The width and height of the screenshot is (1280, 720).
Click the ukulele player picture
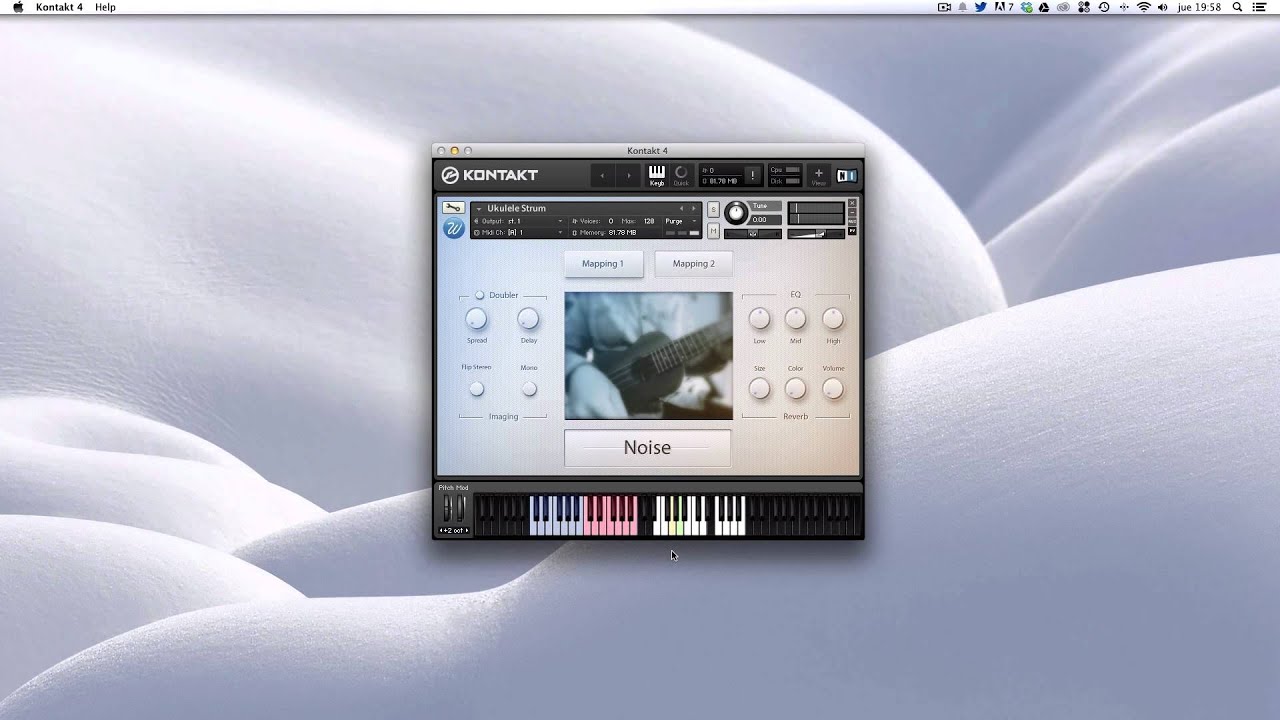[648, 356]
